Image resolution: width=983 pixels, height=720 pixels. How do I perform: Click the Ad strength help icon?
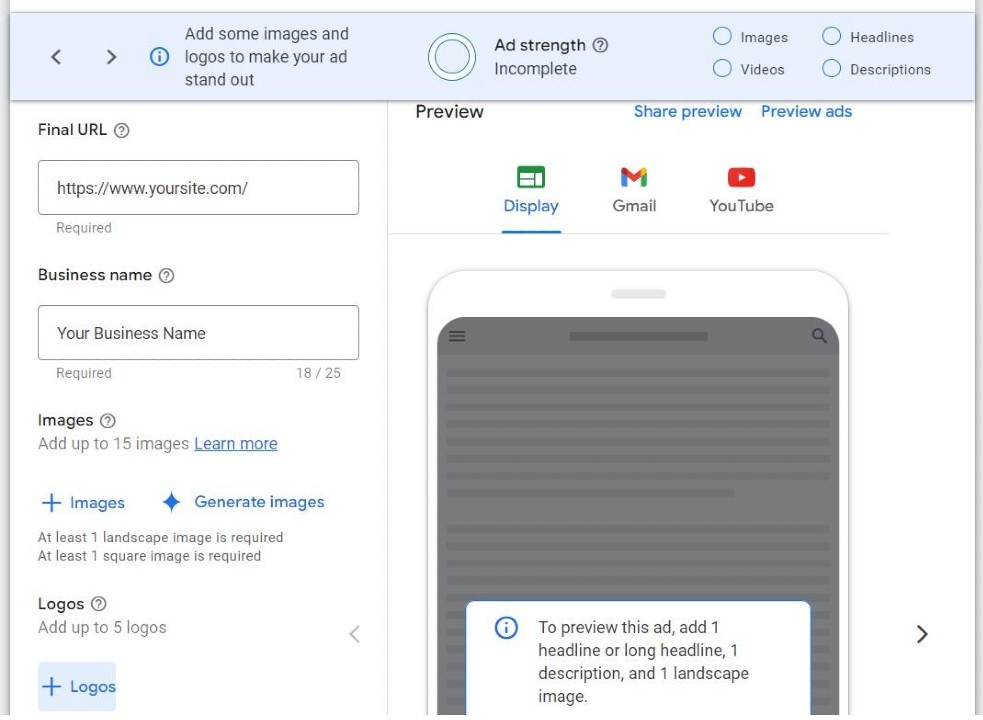(x=600, y=45)
